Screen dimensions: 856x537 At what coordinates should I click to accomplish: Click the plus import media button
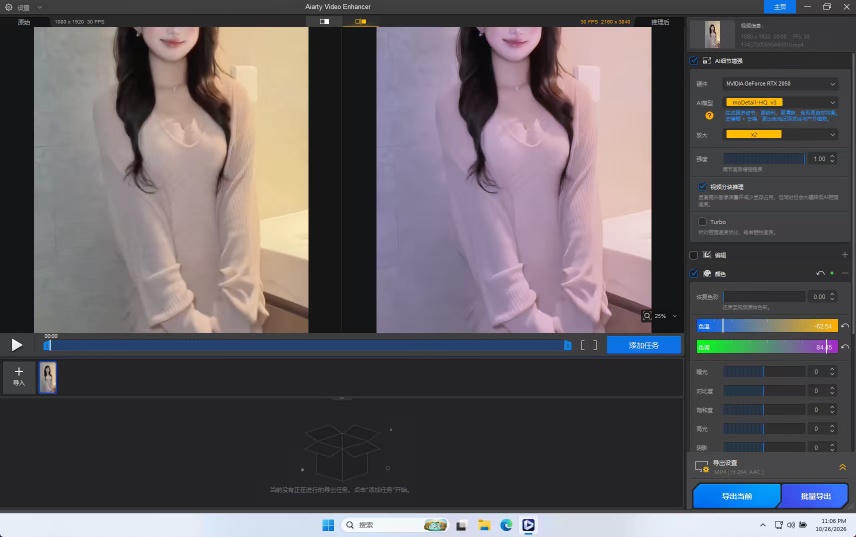[x=19, y=377]
